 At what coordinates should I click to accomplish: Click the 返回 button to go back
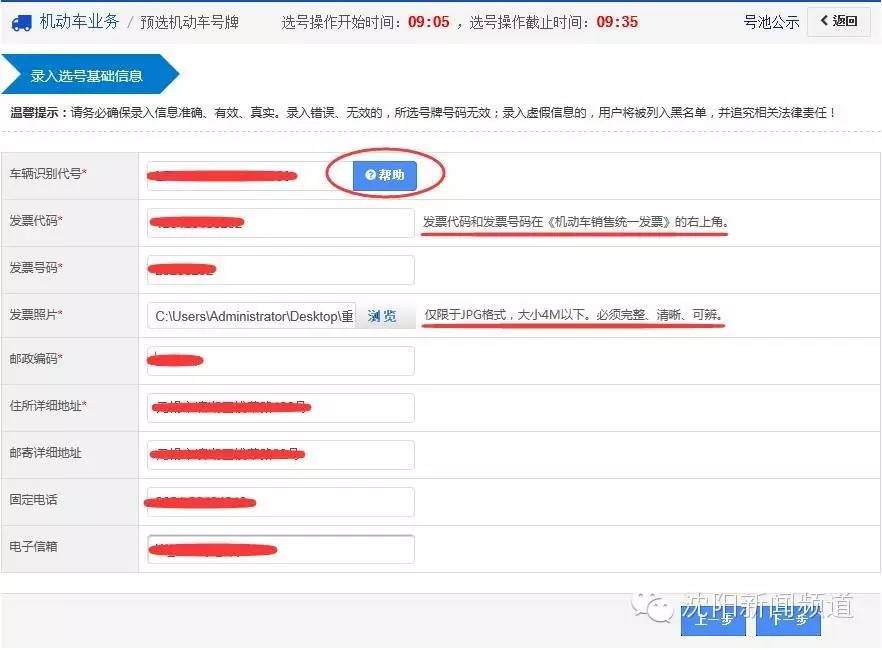(x=838, y=20)
